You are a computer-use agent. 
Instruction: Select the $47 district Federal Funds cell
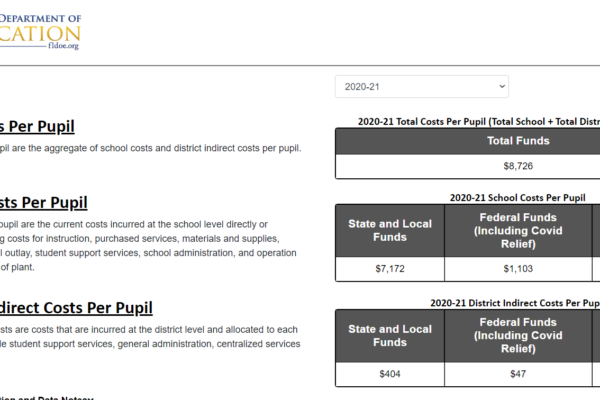[x=518, y=374]
